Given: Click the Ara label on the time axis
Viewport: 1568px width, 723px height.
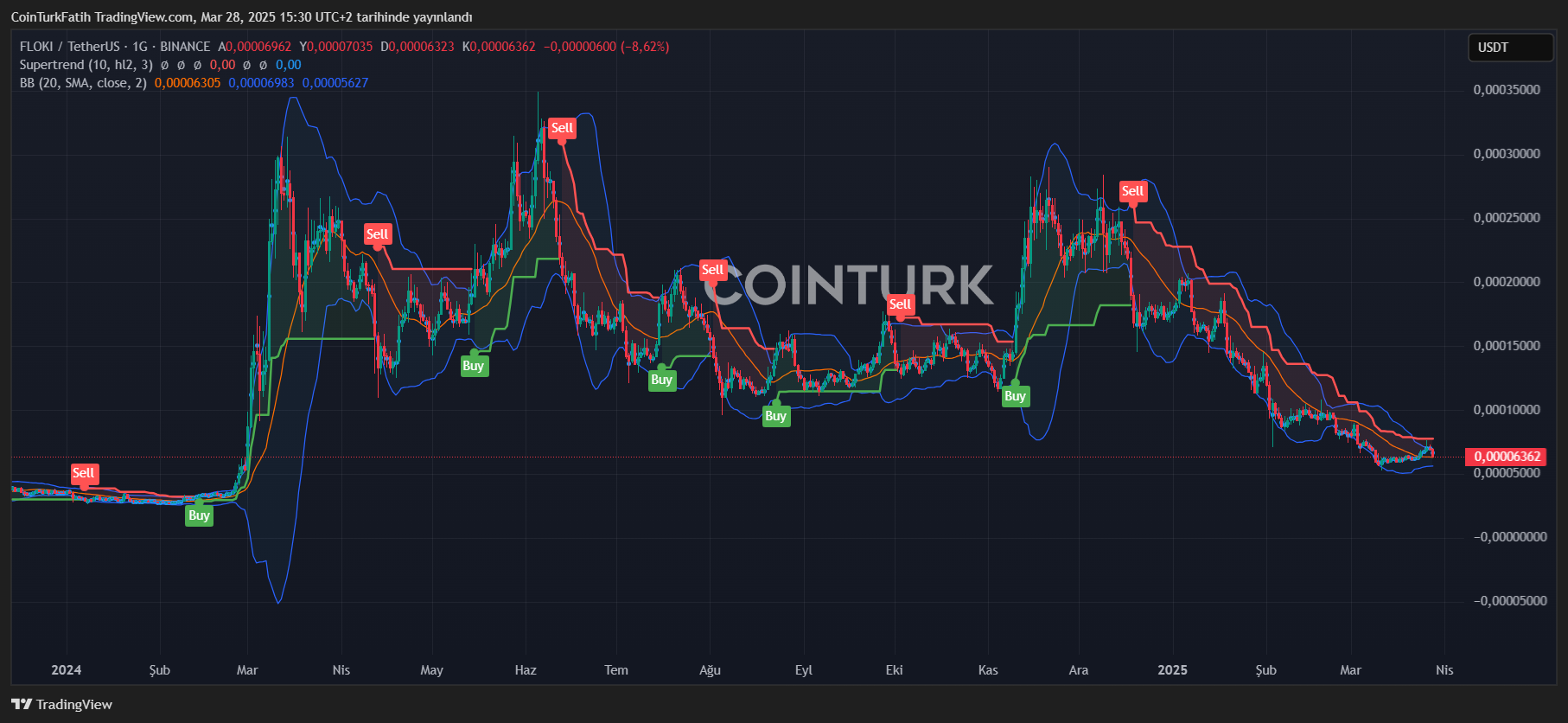Looking at the screenshot, I should [1079, 670].
